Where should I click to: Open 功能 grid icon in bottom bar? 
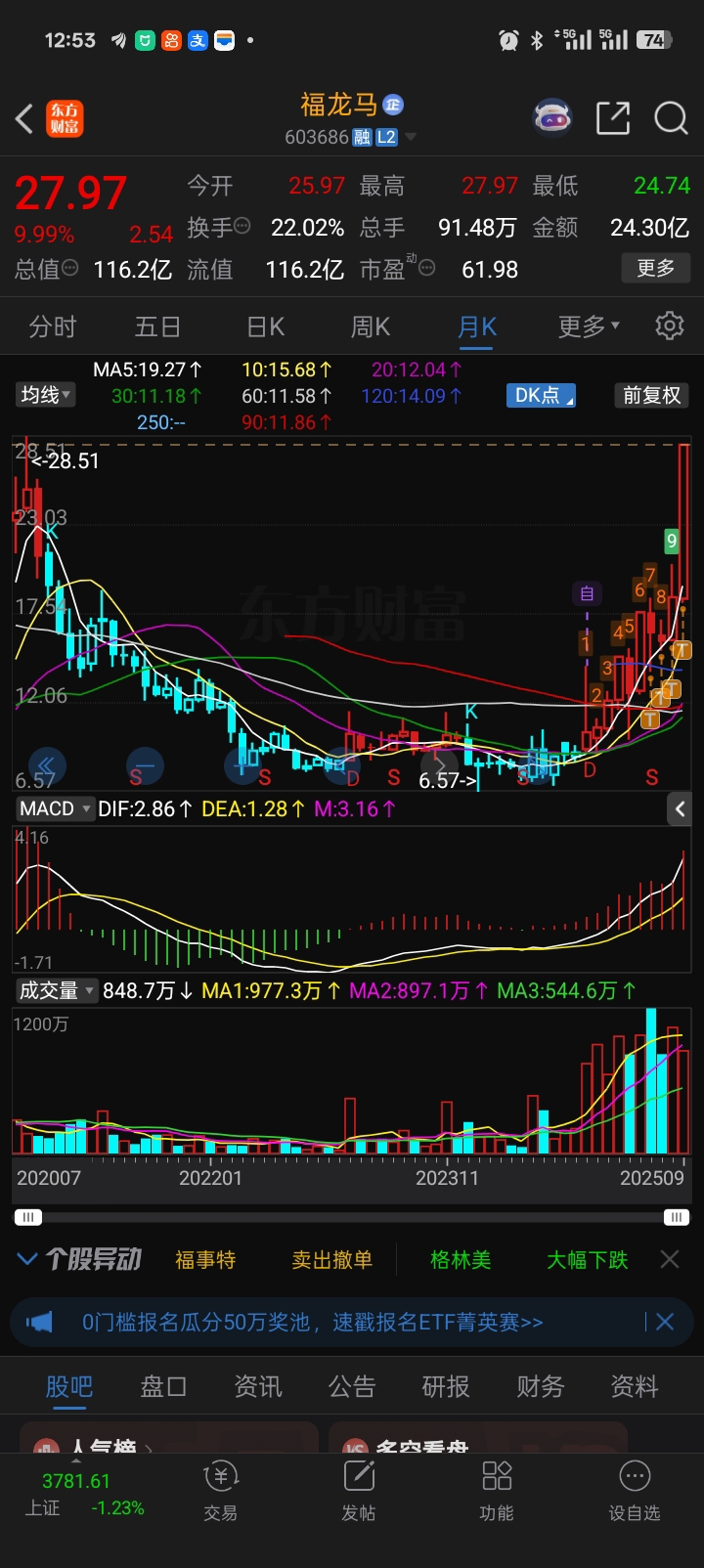[497, 1491]
